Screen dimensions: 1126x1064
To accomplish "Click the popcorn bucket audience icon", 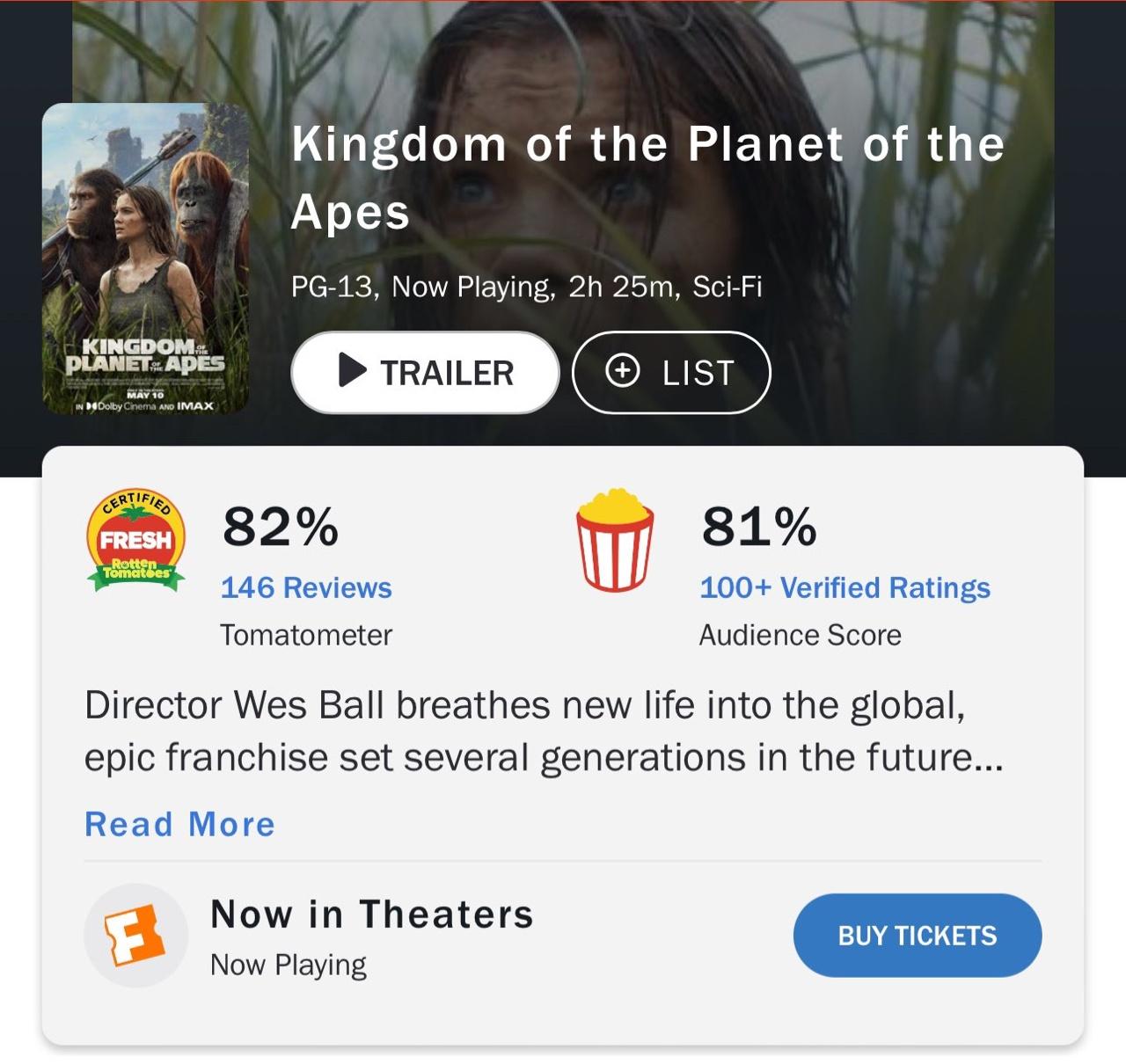I will click(615, 540).
